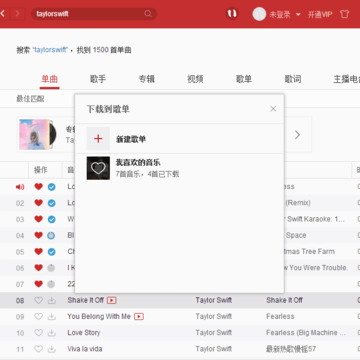Click the 操作 column header
This screenshot has height=360, width=360.
(40, 170)
